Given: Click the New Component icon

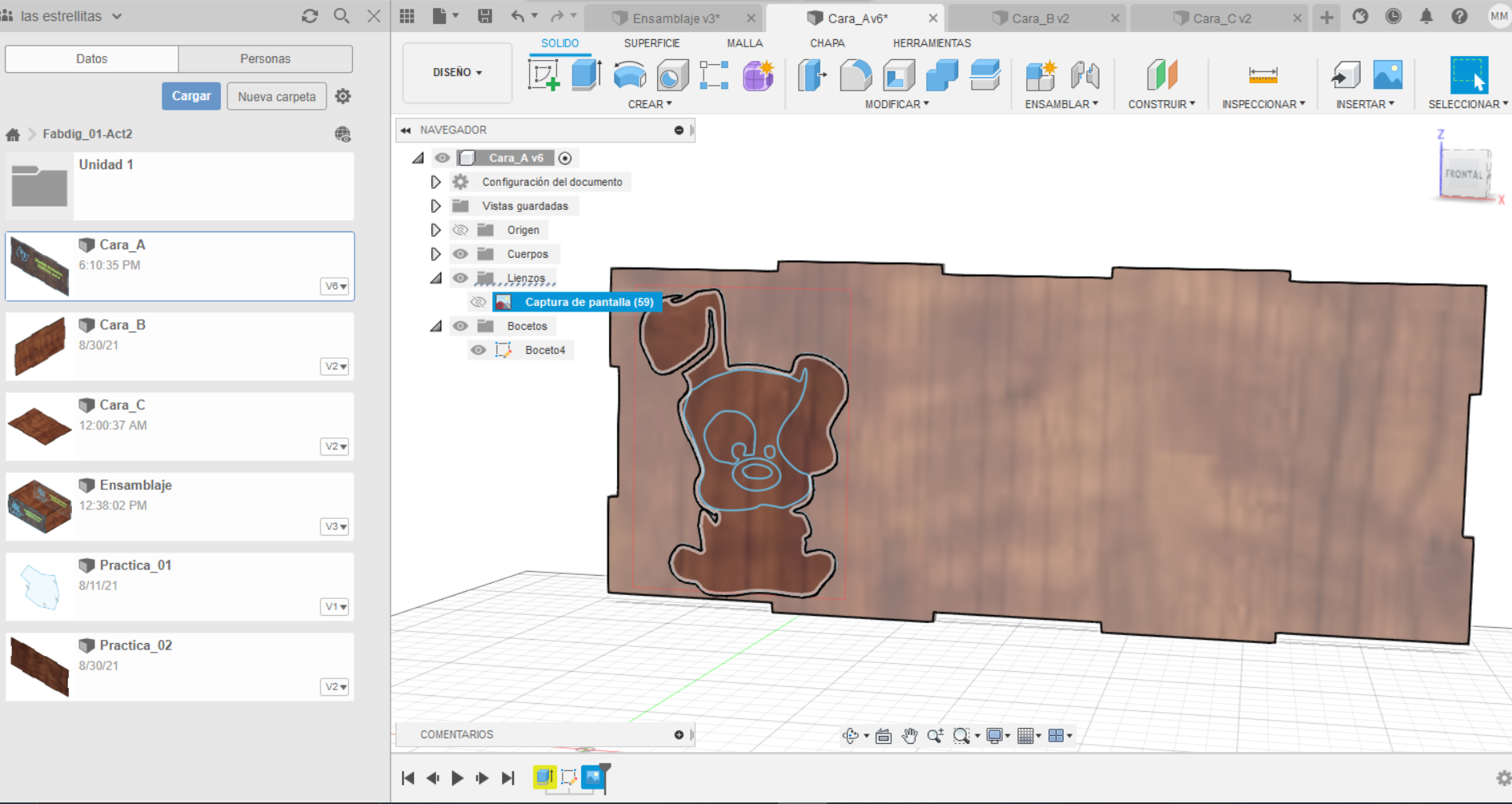Looking at the screenshot, I should pos(1041,75).
